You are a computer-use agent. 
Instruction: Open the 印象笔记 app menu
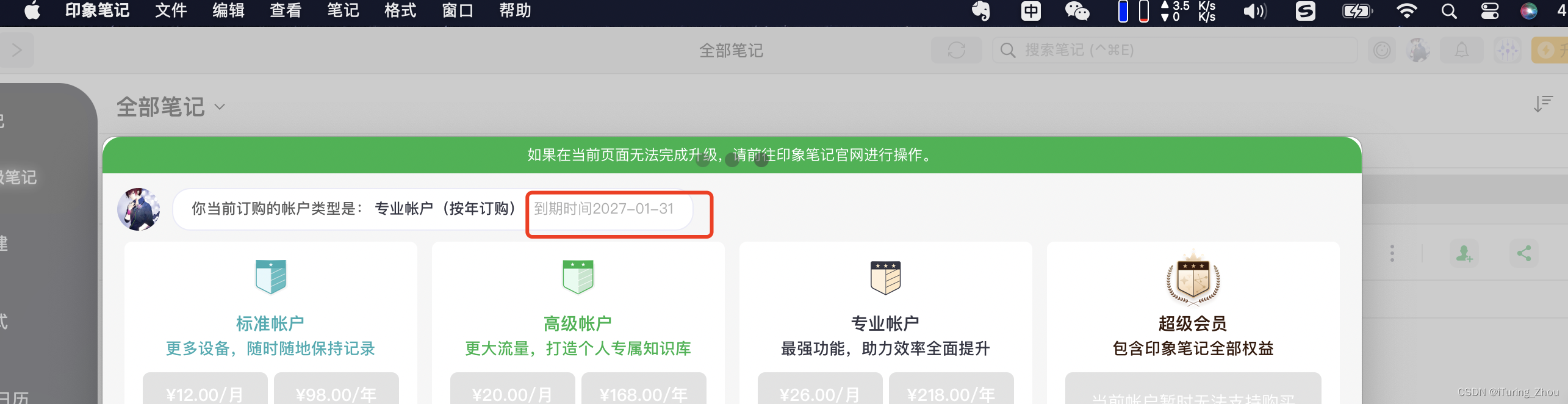click(x=97, y=10)
